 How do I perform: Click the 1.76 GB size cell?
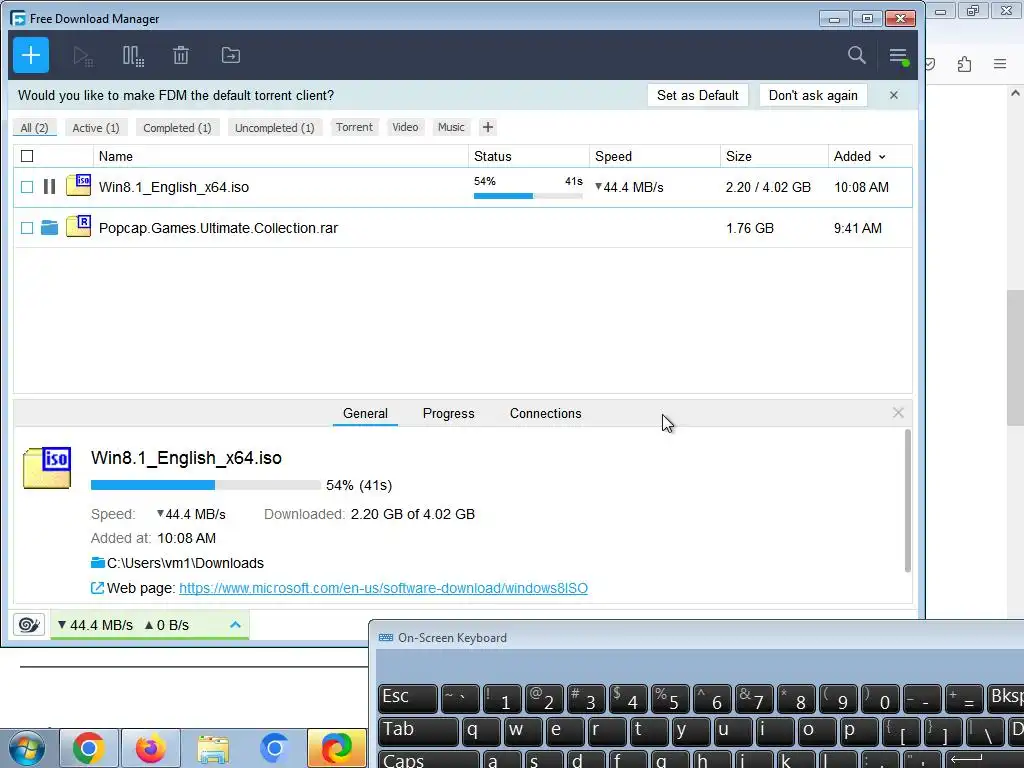pyautogui.click(x=750, y=228)
